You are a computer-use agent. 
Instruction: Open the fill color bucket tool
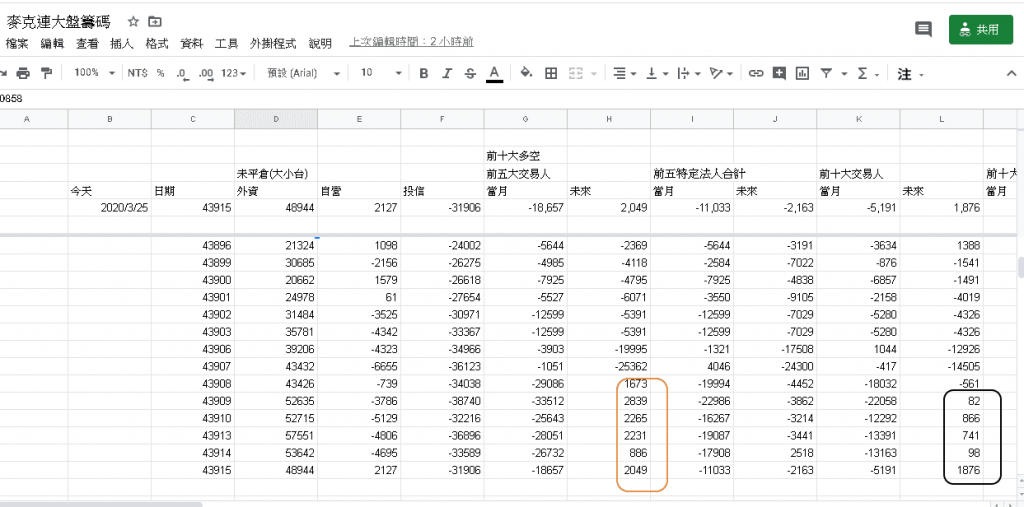point(527,73)
